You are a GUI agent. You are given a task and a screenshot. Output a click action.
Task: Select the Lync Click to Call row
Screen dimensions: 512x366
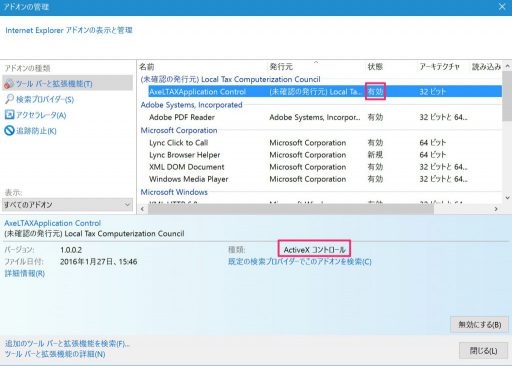pyautogui.click(x=325, y=143)
